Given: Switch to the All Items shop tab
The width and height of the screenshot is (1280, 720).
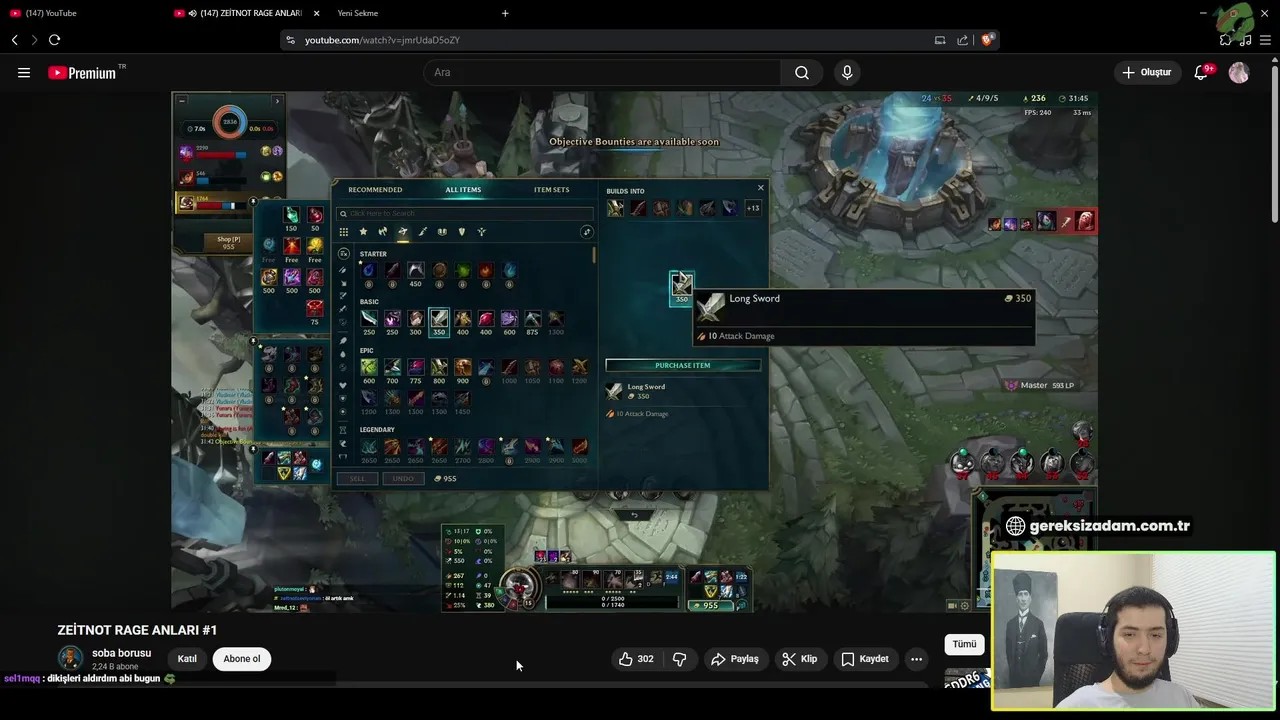Looking at the screenshot, I should [x=463, y=190].
